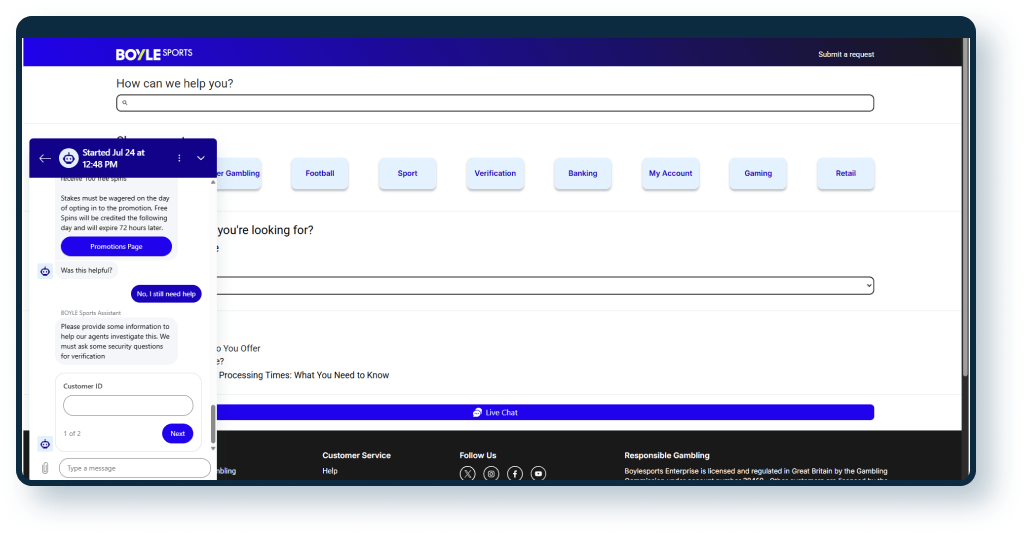Click the Promotions Page button

116,246
